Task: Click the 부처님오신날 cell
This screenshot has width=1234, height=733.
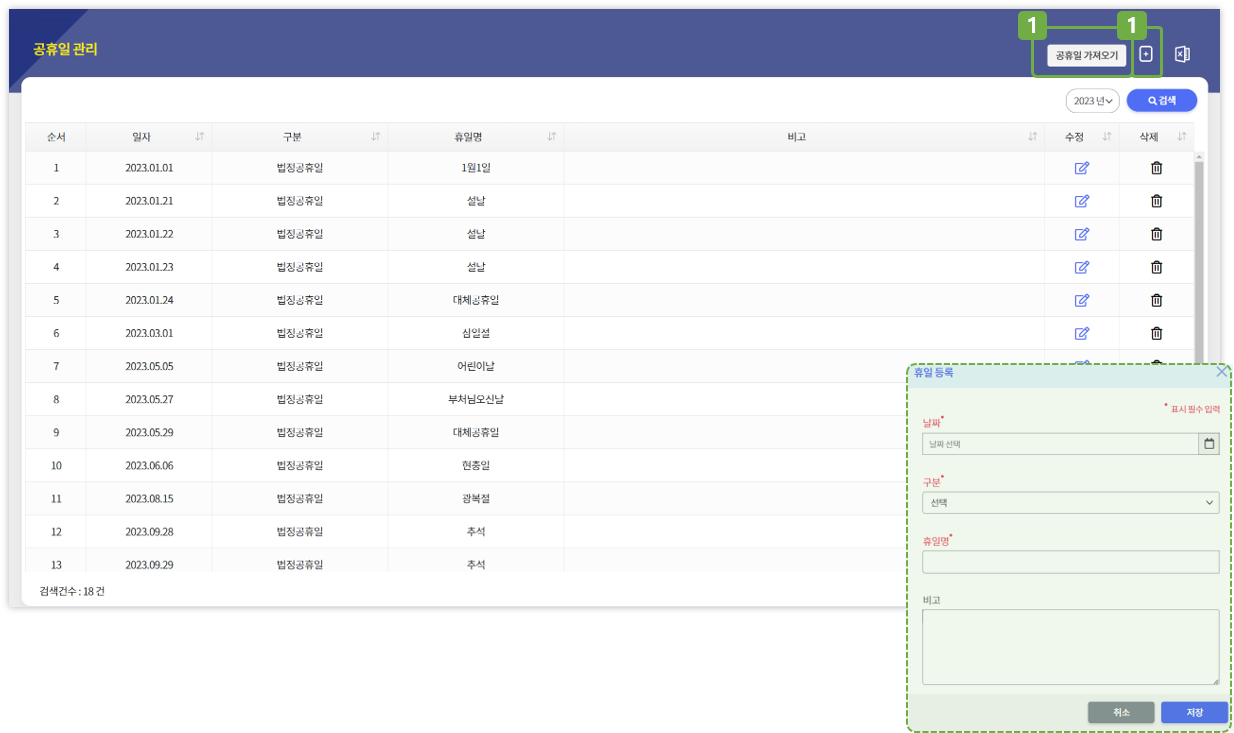Action: click(x=476, y=399)
